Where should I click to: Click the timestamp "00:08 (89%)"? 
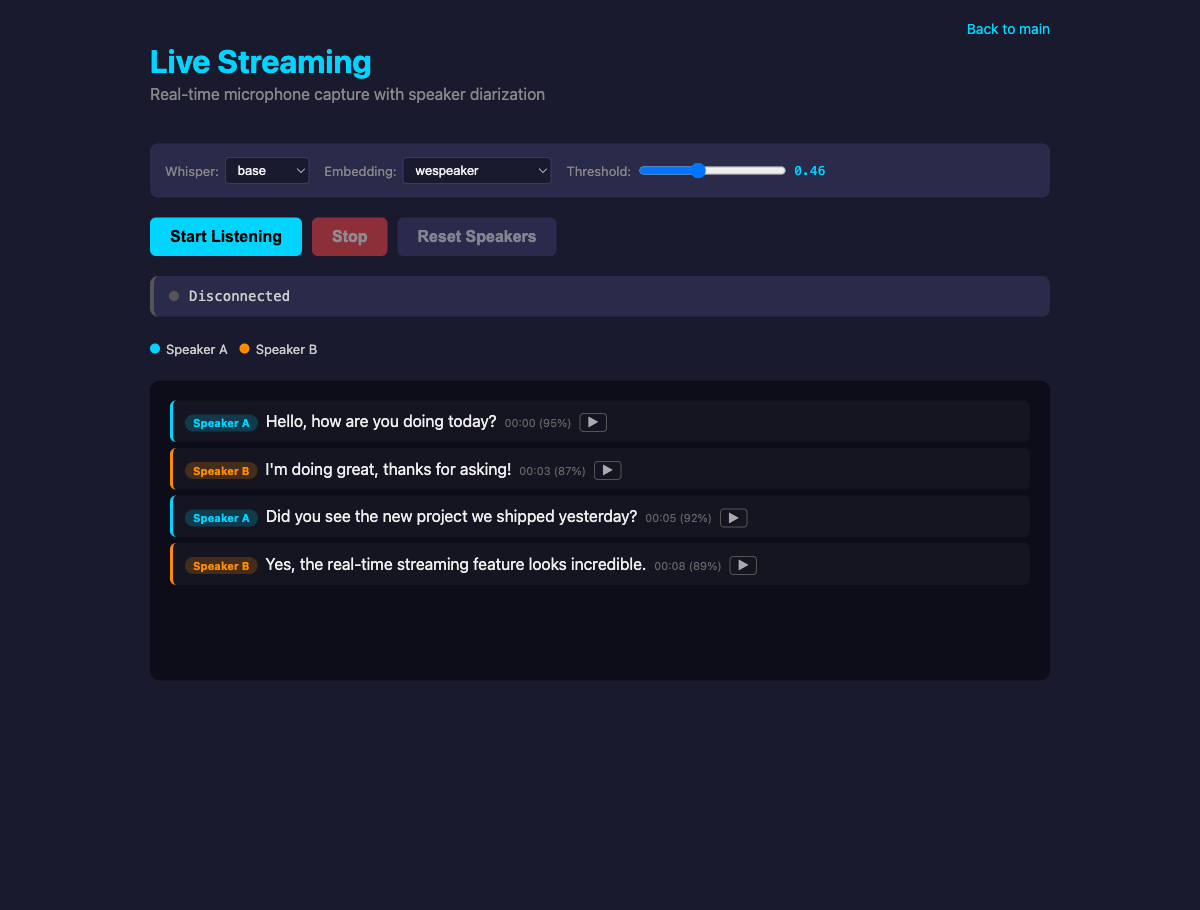(688, 566)
